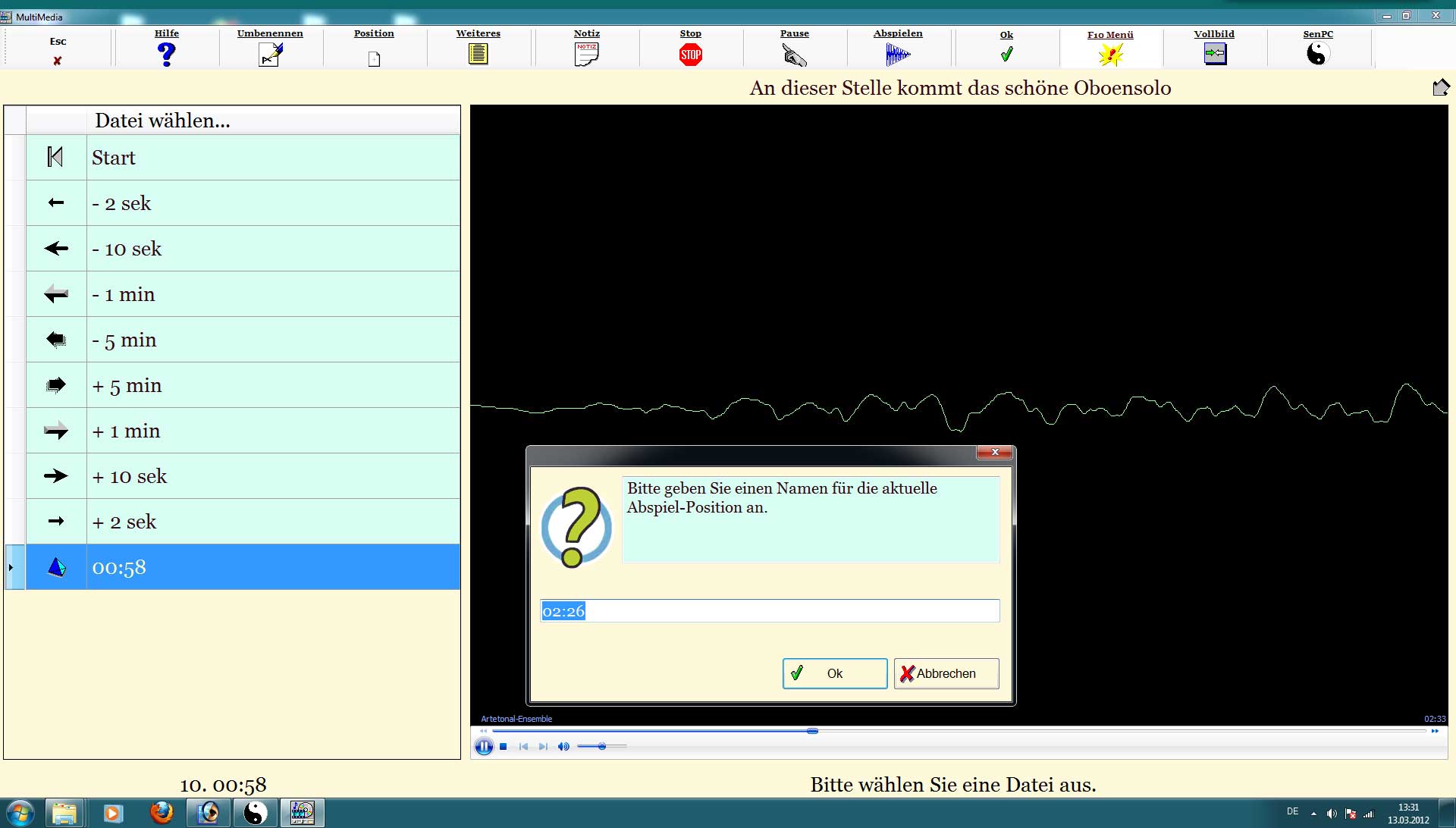The image size is (1456, 828).
Task: Switch to Vollbild fullscreen view
Action: point(1214,54)
